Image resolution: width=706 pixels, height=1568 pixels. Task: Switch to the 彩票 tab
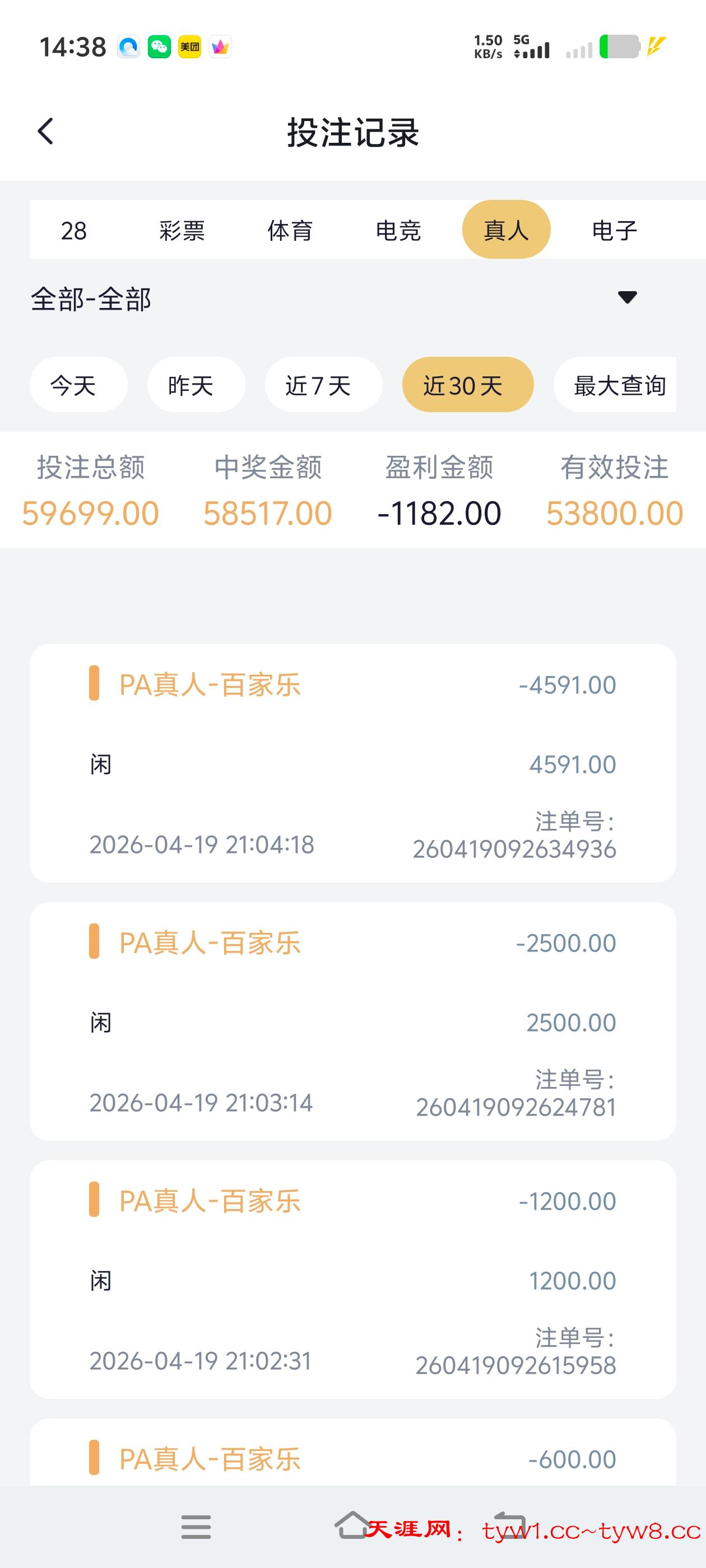tap(182, 231)
